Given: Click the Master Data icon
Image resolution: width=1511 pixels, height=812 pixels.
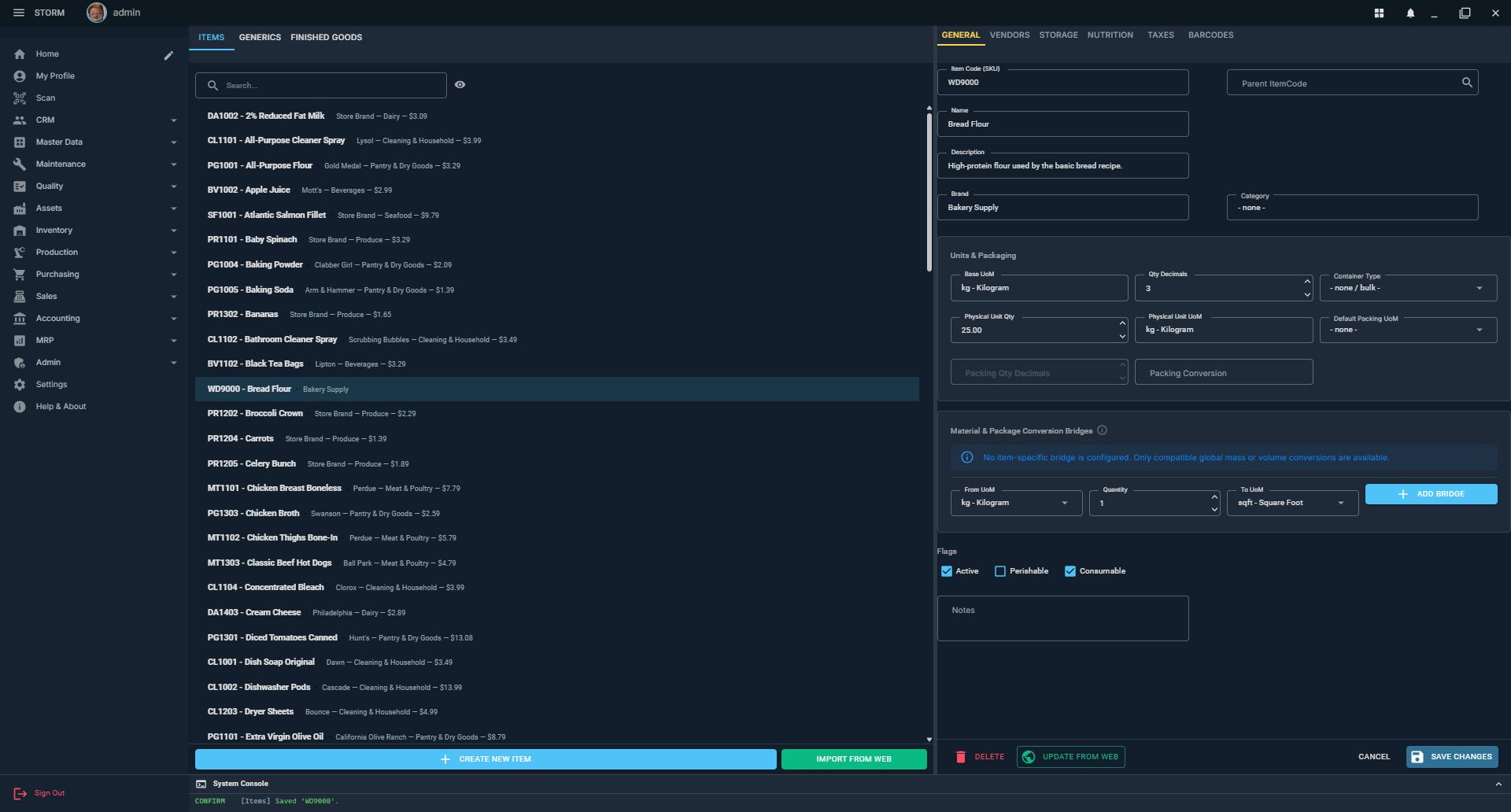Looking at the screenshot, I should coord(20,142).
